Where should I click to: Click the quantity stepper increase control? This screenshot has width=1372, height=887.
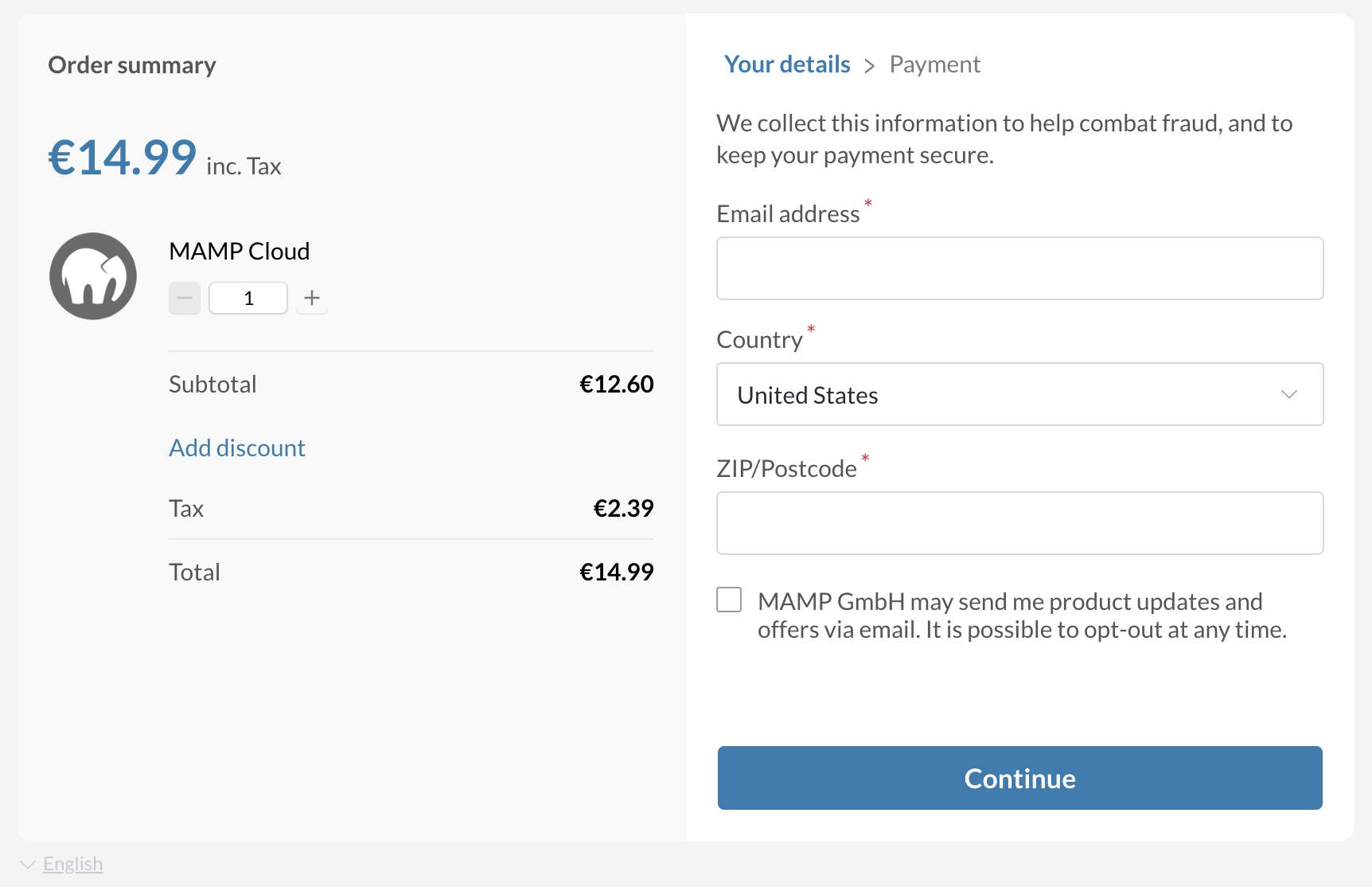point(311,298)
